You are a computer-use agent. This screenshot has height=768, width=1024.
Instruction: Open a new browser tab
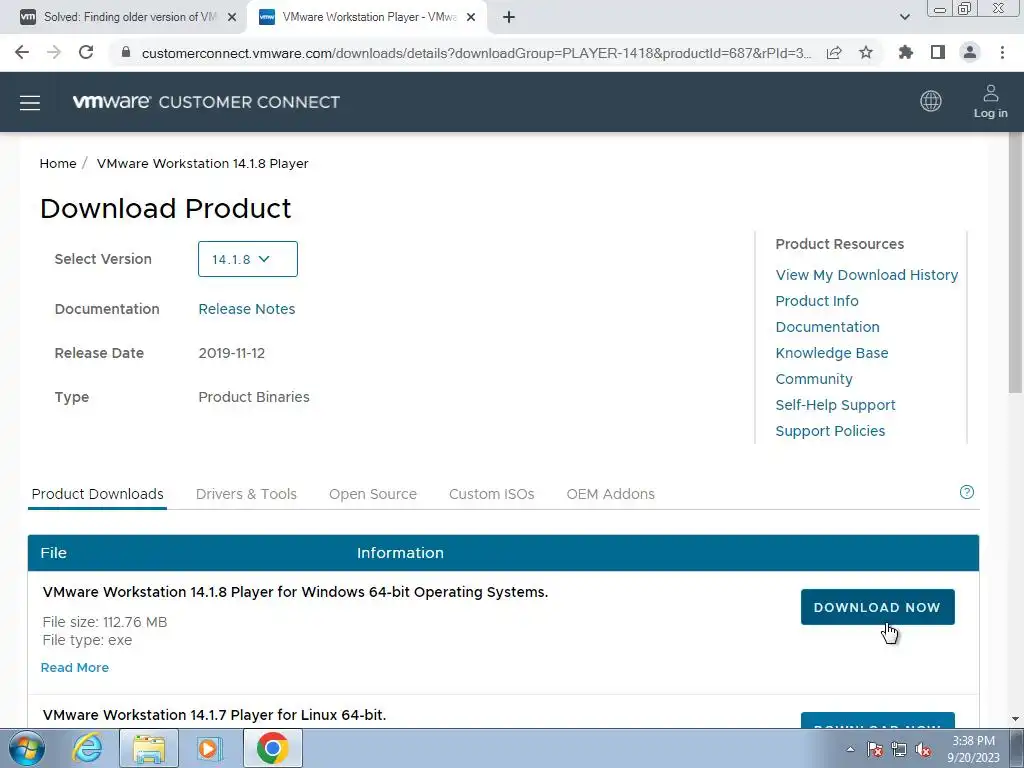[509, 17]
